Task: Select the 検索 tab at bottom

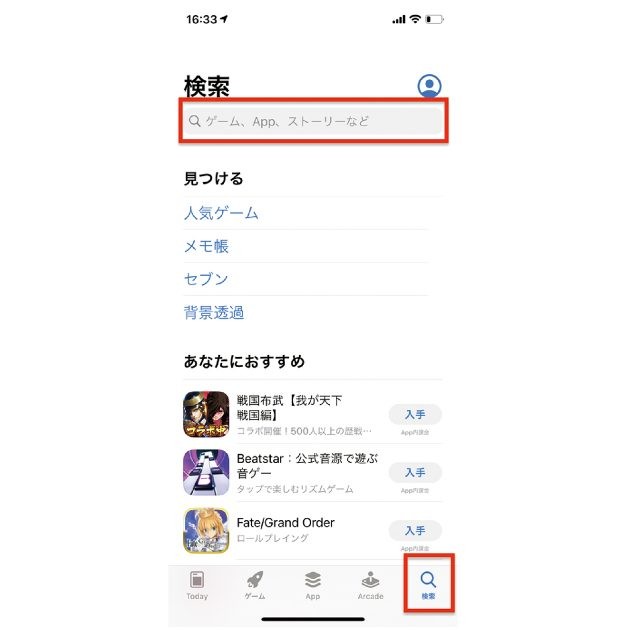Action: pyautogui.click(x=428, y=585)
